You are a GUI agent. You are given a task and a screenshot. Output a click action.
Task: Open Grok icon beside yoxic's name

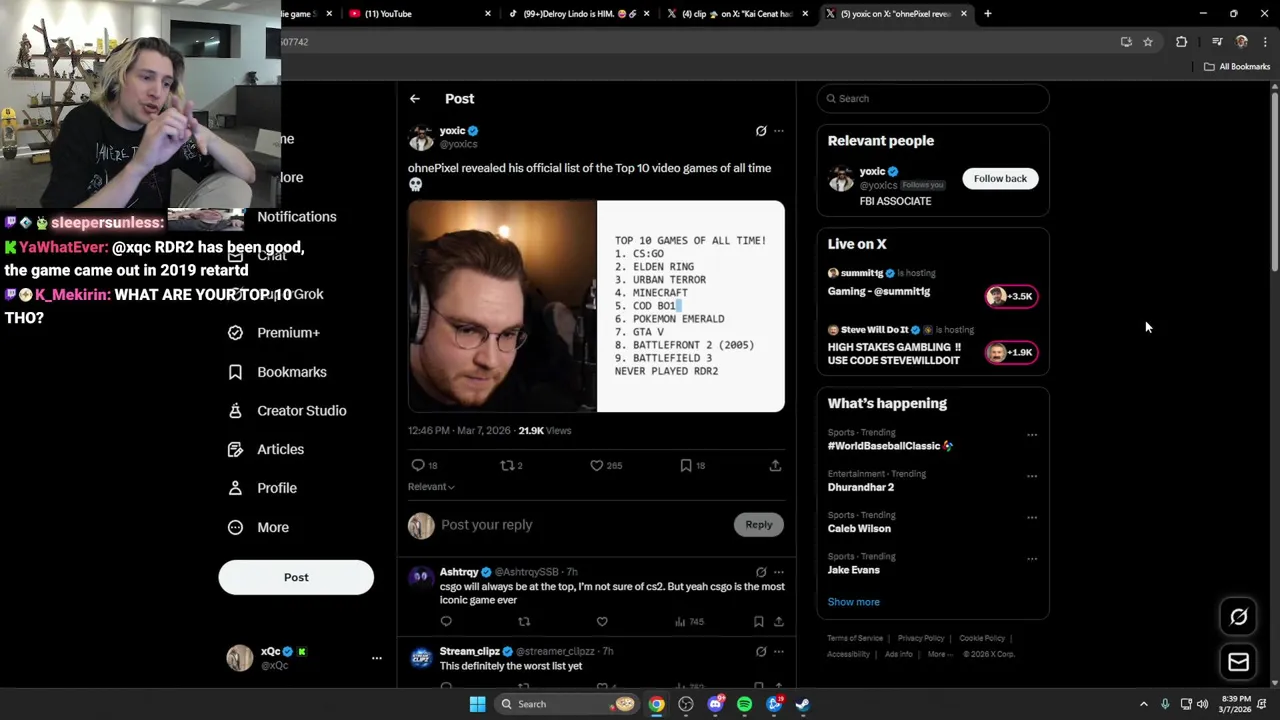pyautogui.click(x=761, y=131)
